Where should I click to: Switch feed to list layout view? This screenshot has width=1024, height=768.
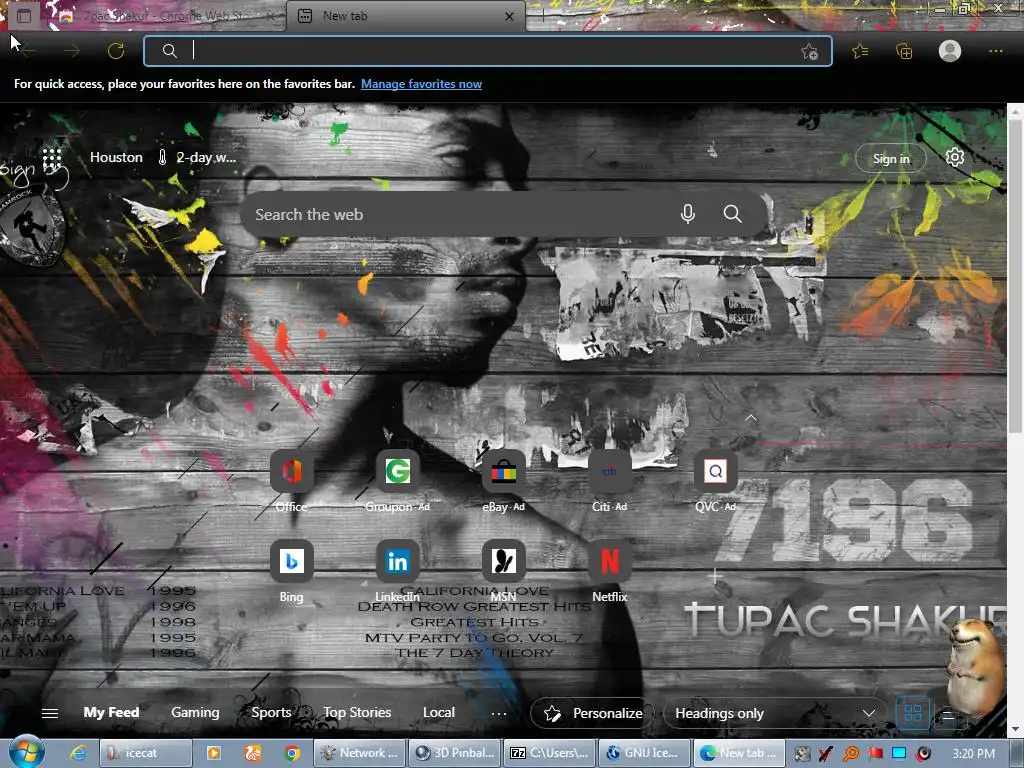click(x=948, y=715)
